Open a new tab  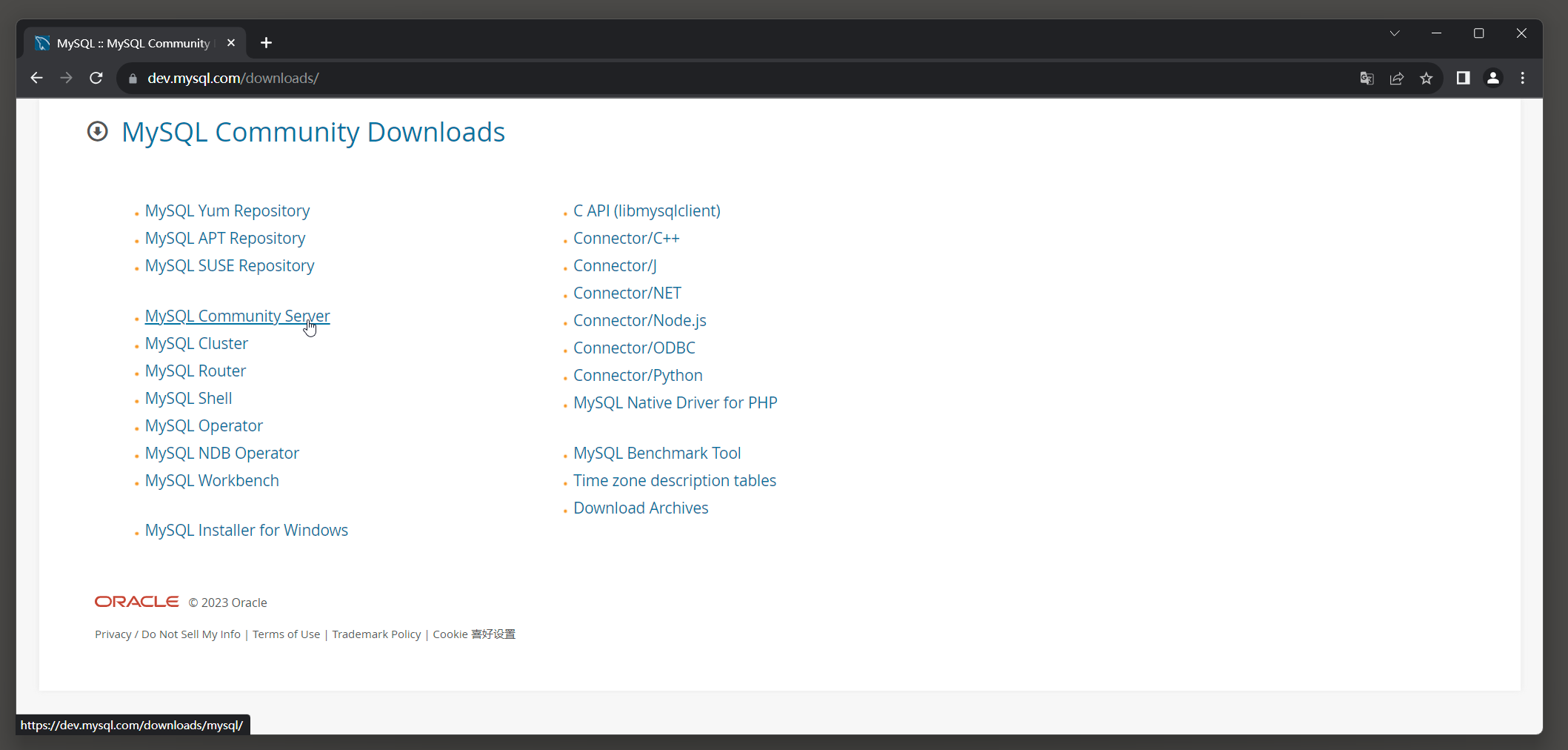coord(267,43)
